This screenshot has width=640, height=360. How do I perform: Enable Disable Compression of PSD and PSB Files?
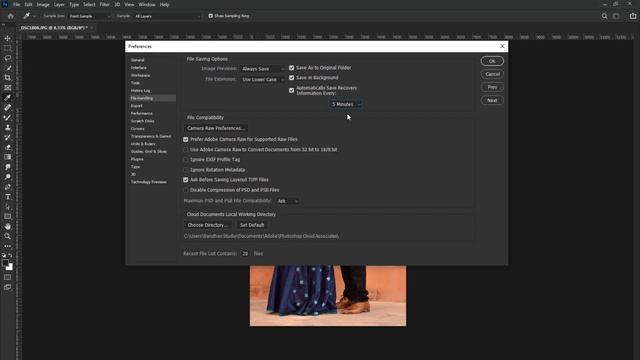pos(186,190)
